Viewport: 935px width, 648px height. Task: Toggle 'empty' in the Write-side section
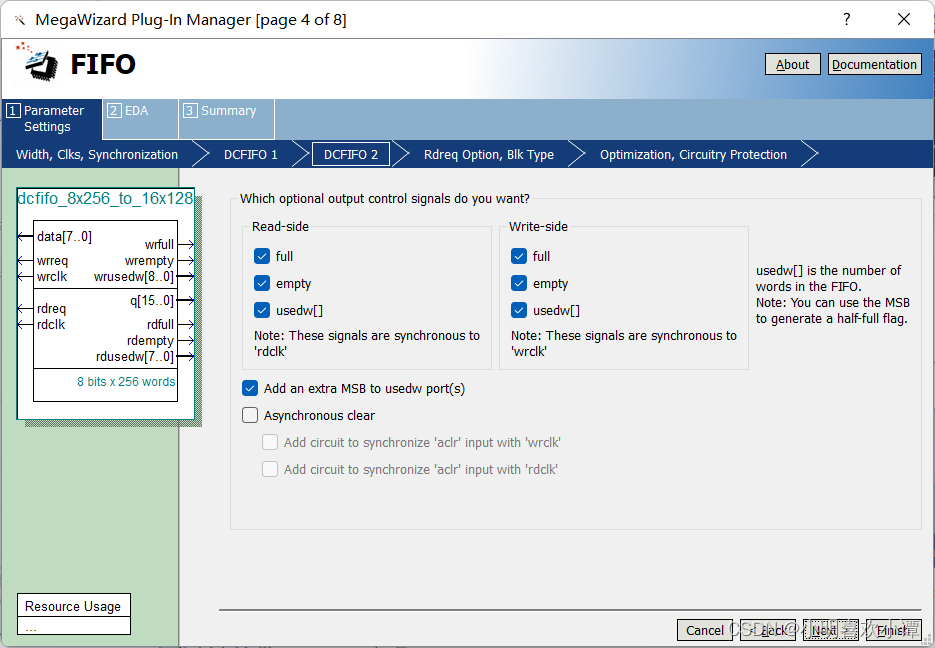[518, 283]
